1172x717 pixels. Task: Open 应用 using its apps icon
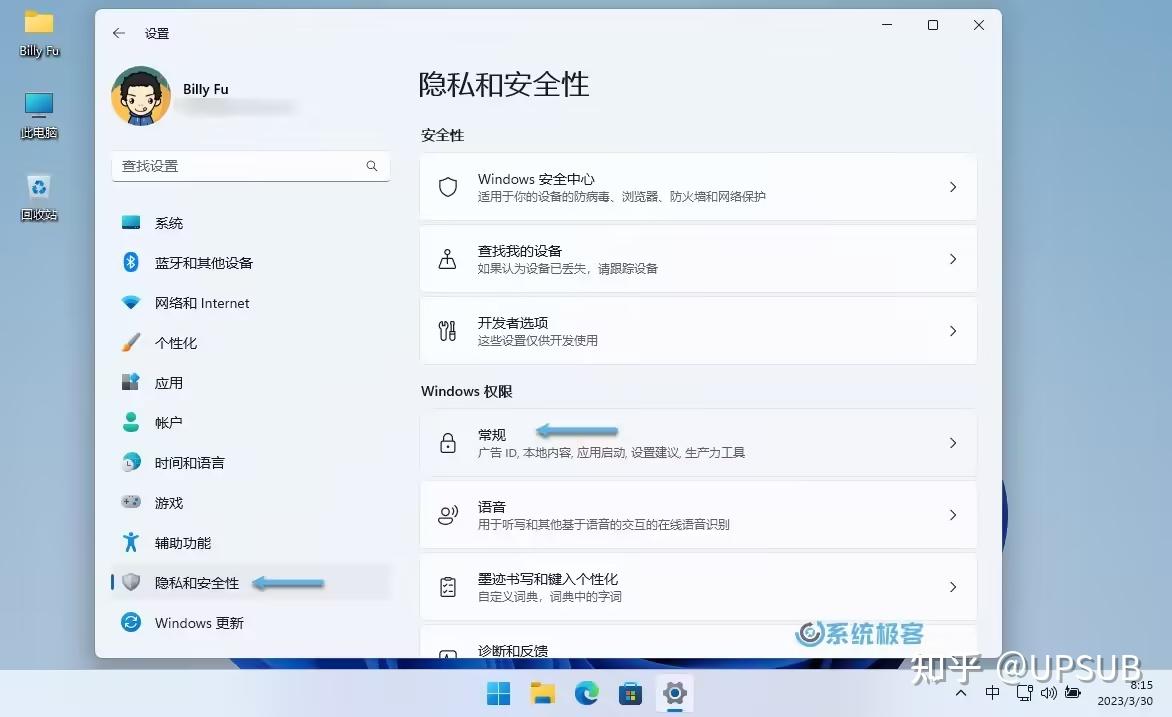click(133, 382)
